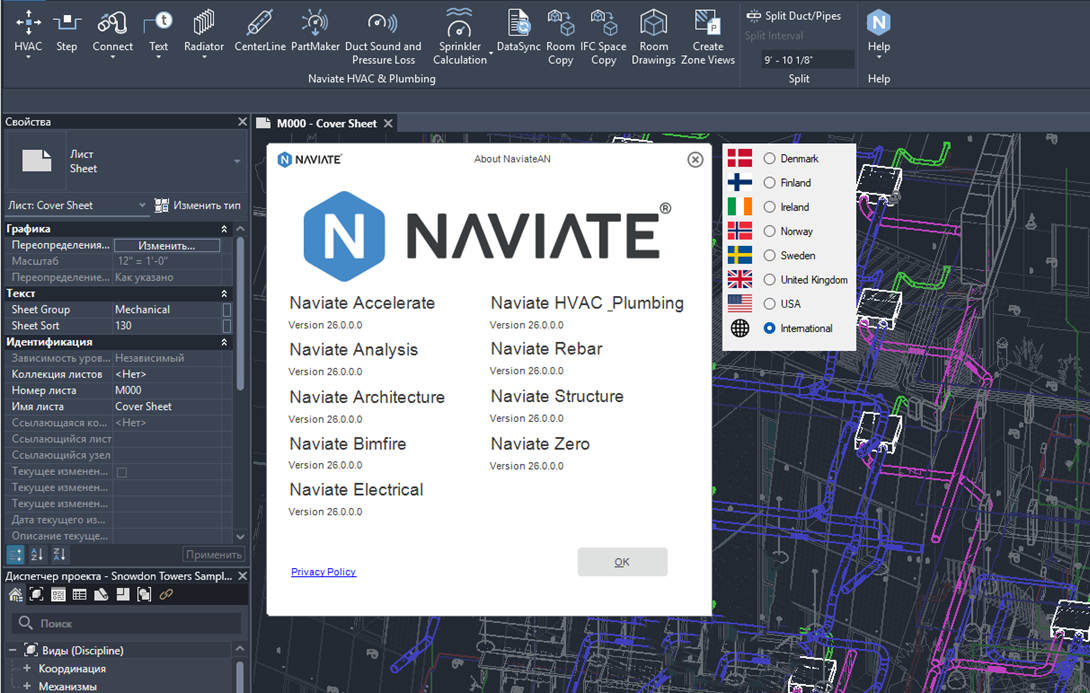Select the Norway radio button
This screenshot has width=1090, height=693.
tap(770, 231)
